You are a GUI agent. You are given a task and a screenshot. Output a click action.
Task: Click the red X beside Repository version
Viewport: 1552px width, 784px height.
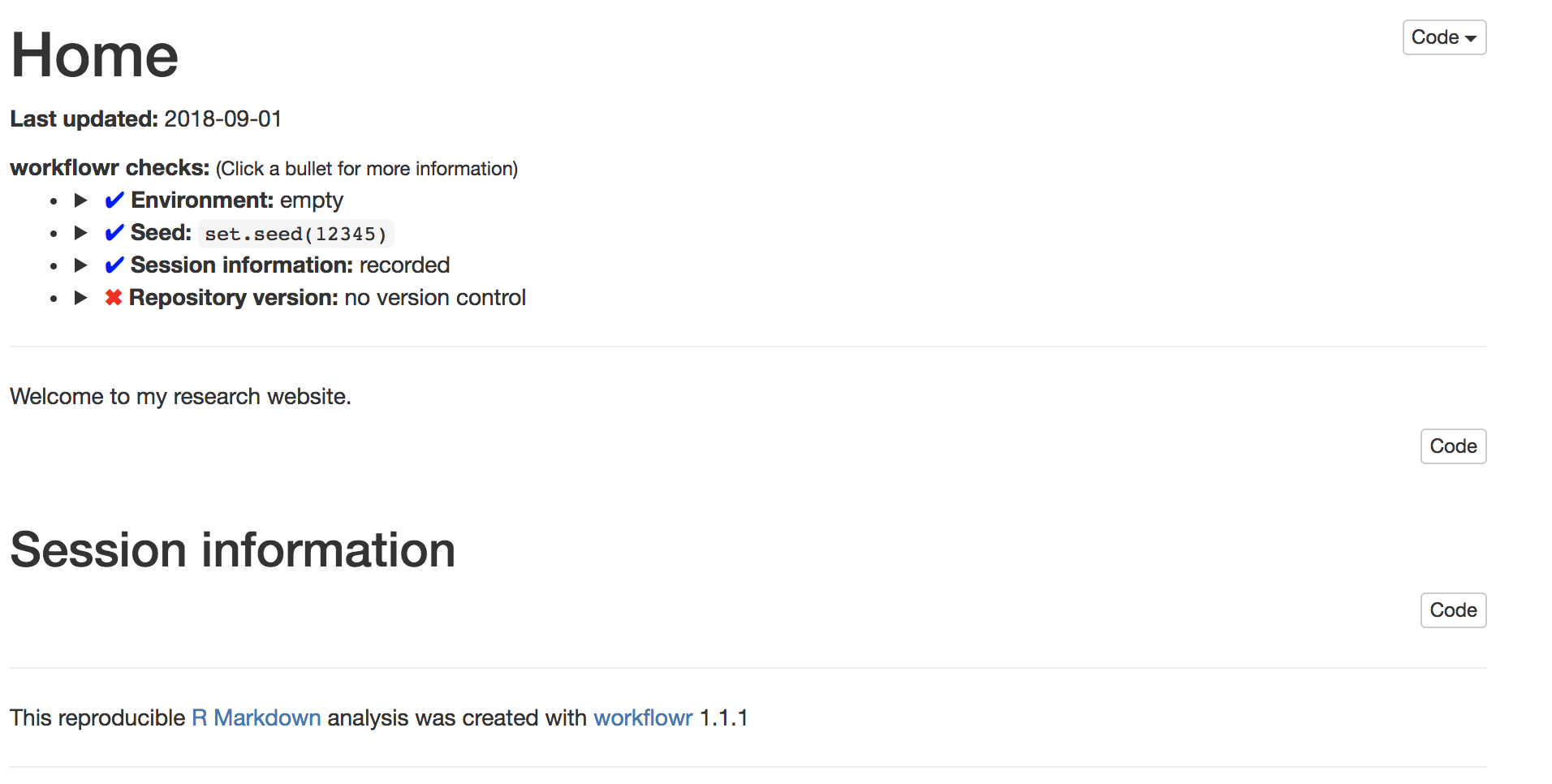[x=114, y=298]
